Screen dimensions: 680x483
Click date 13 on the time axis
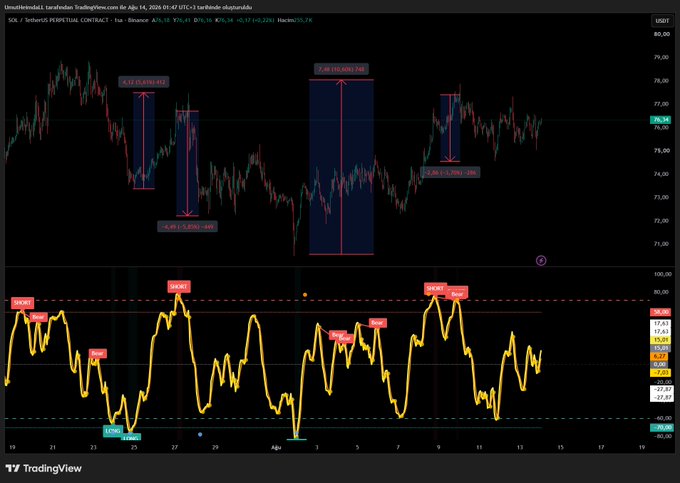click(520, 447)
